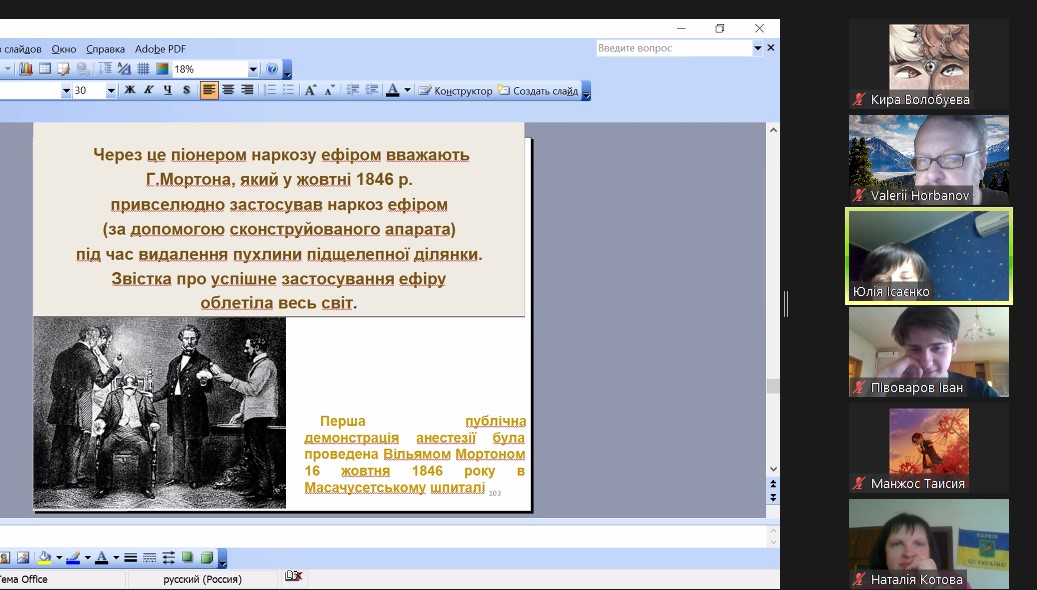Click the insert table icon
1037x590 pixels.
[x=44, y=69]
